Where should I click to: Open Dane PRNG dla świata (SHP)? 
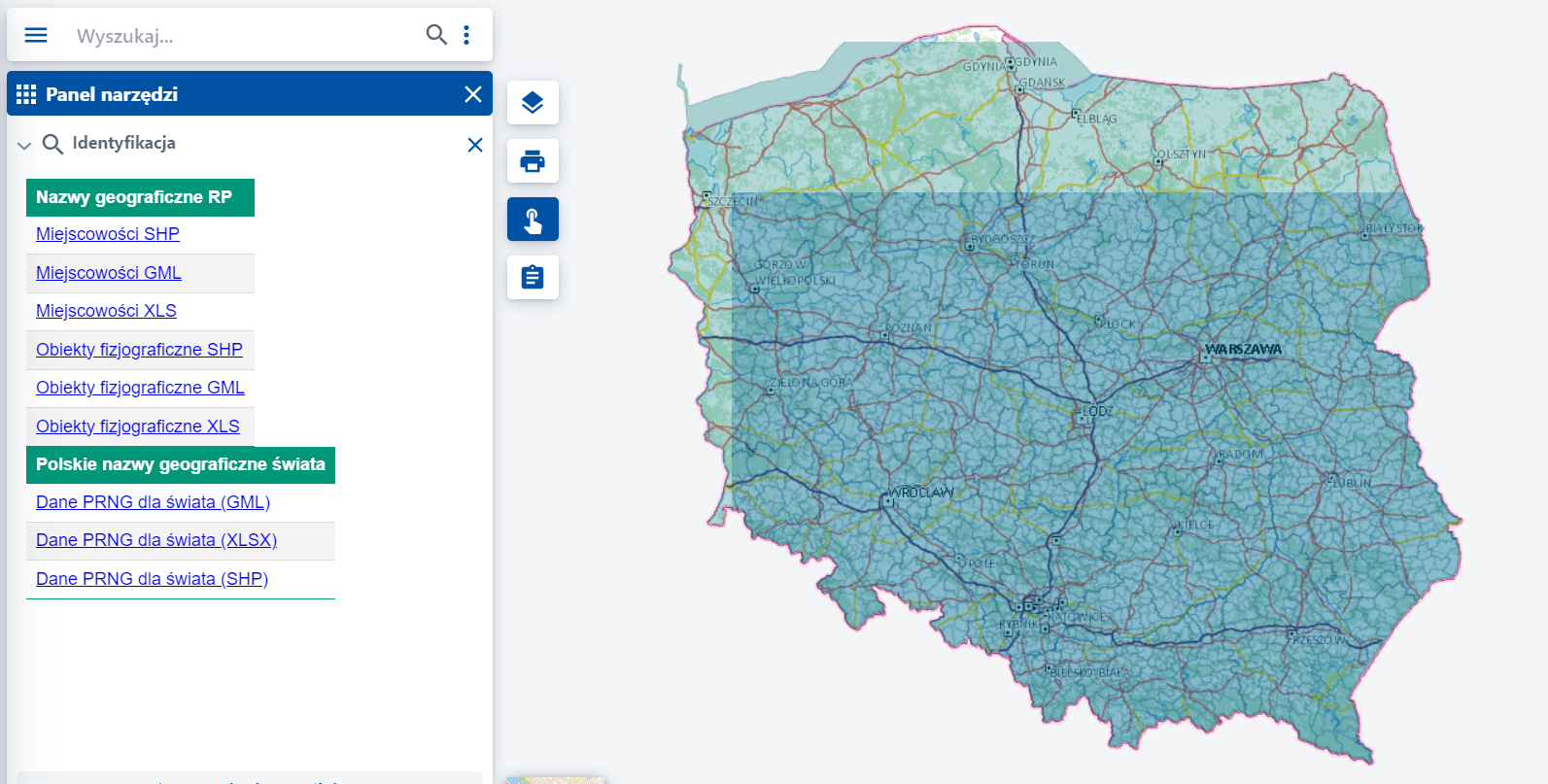(152, 579)
